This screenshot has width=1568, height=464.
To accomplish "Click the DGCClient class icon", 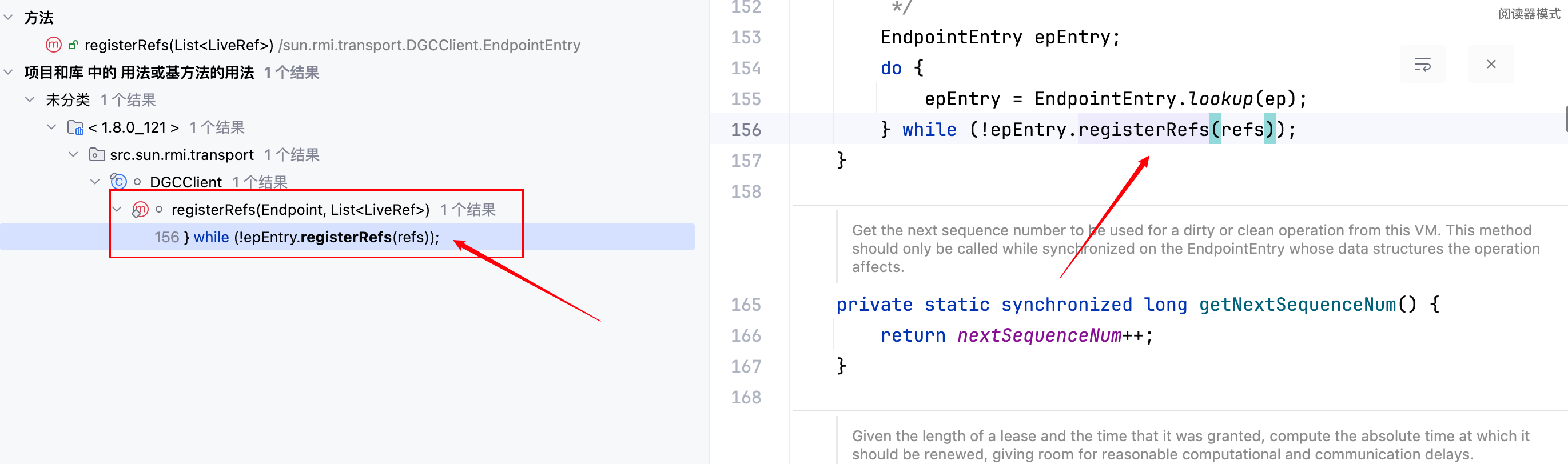I will coord(118,182).
